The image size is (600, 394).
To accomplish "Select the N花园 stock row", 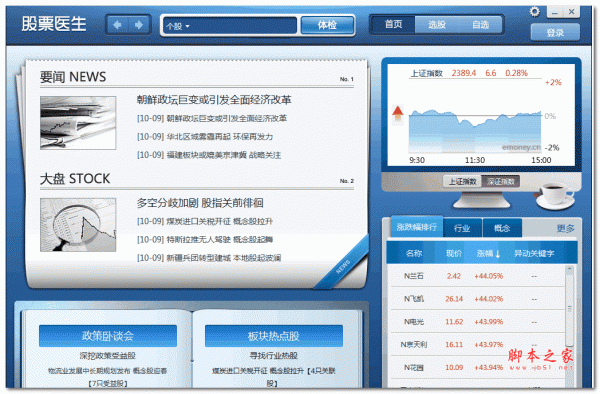I will coord(478,367).
